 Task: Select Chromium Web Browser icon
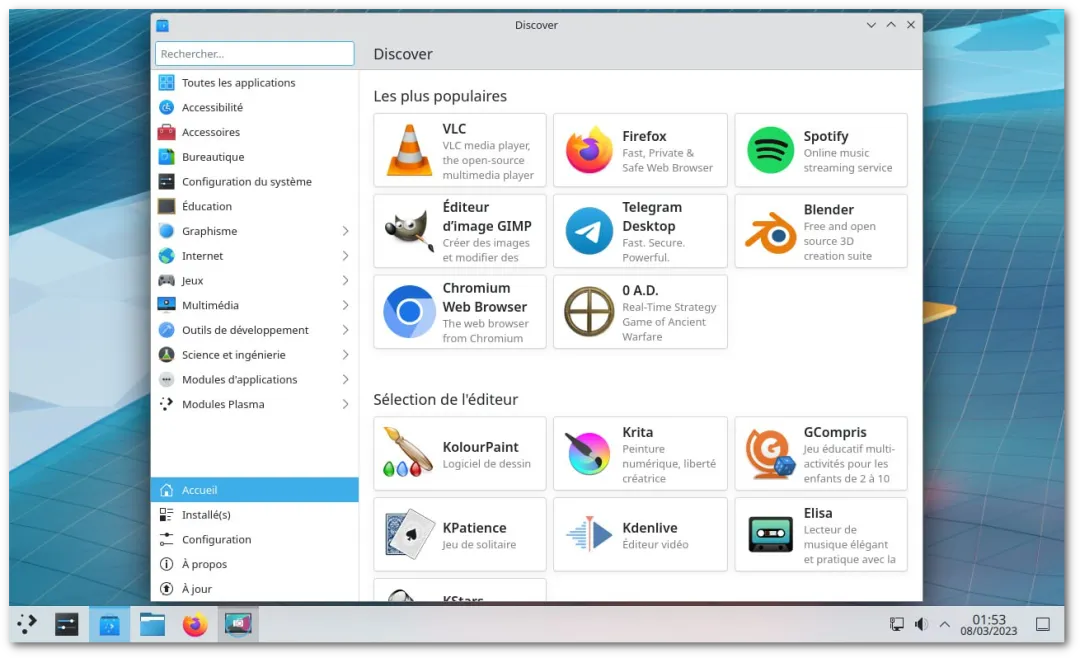click(409, 311)
